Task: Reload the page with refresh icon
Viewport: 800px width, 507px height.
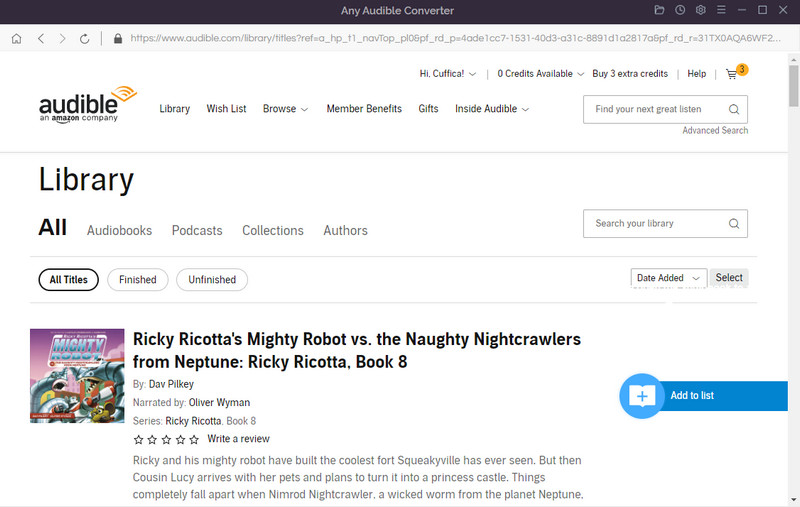Action: [85, 39]
